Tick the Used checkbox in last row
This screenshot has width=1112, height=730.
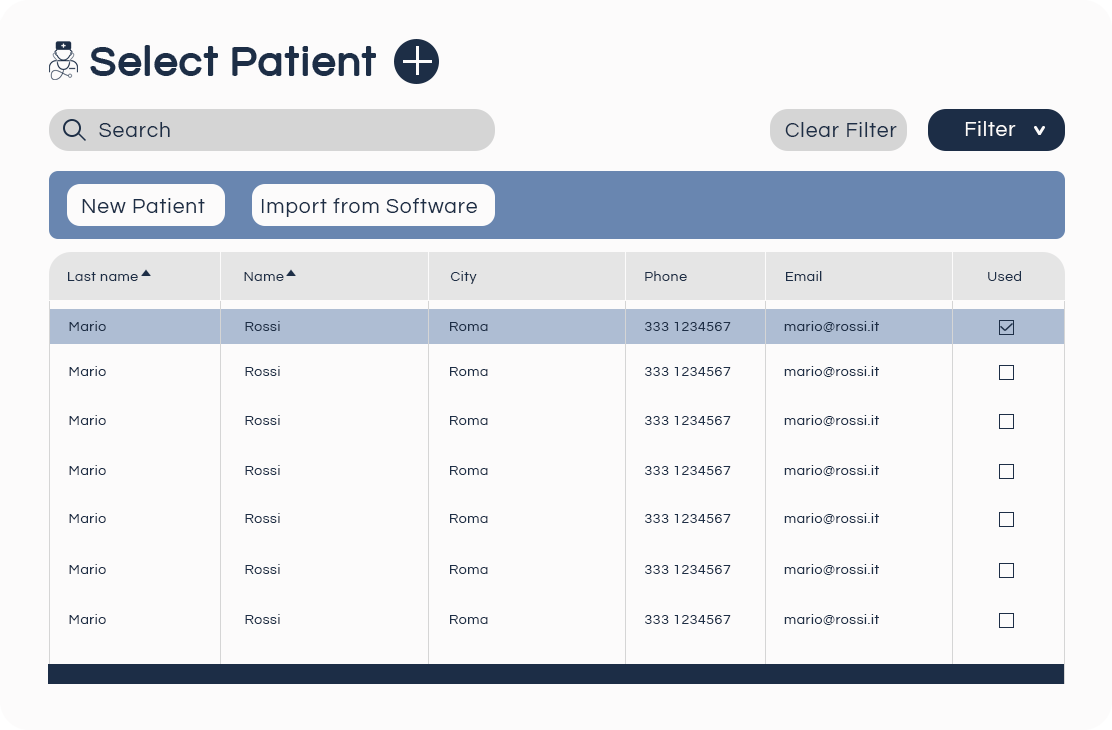tap(1006, 620)
